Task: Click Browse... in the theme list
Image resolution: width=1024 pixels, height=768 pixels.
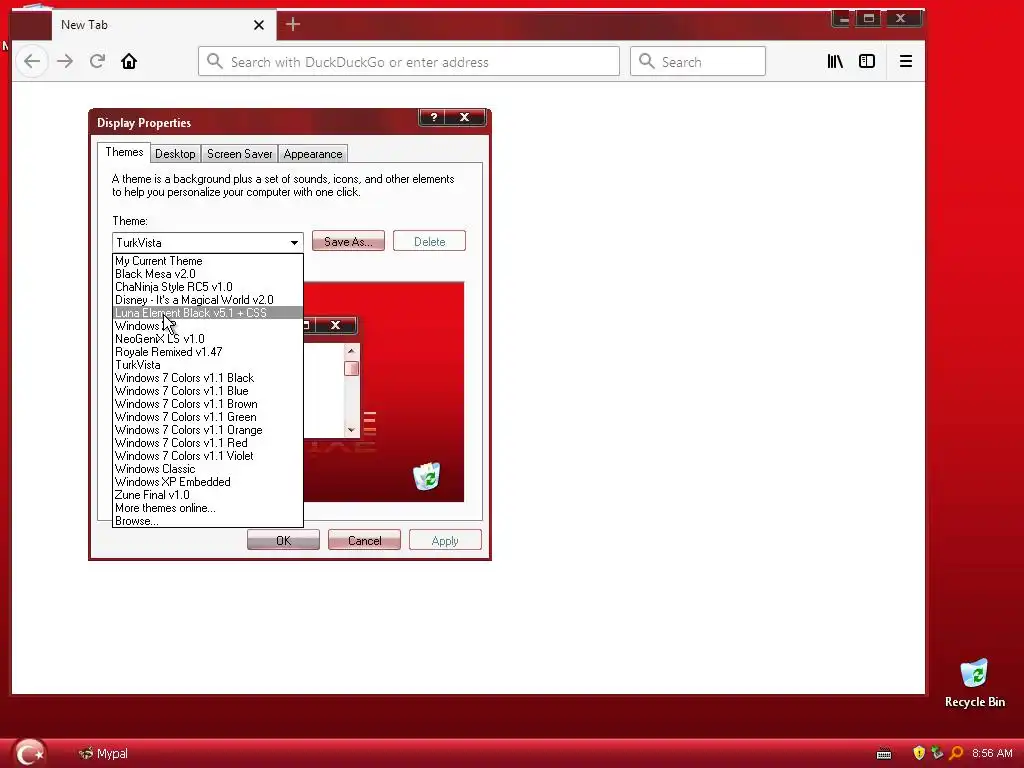Action: point(208,521)
